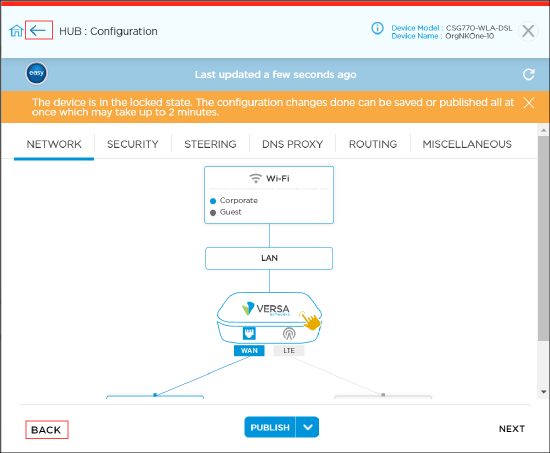This screenshot has height=453, width=550.
Task: Dismiss the locked state warning banner
Action: click(529, 103)
